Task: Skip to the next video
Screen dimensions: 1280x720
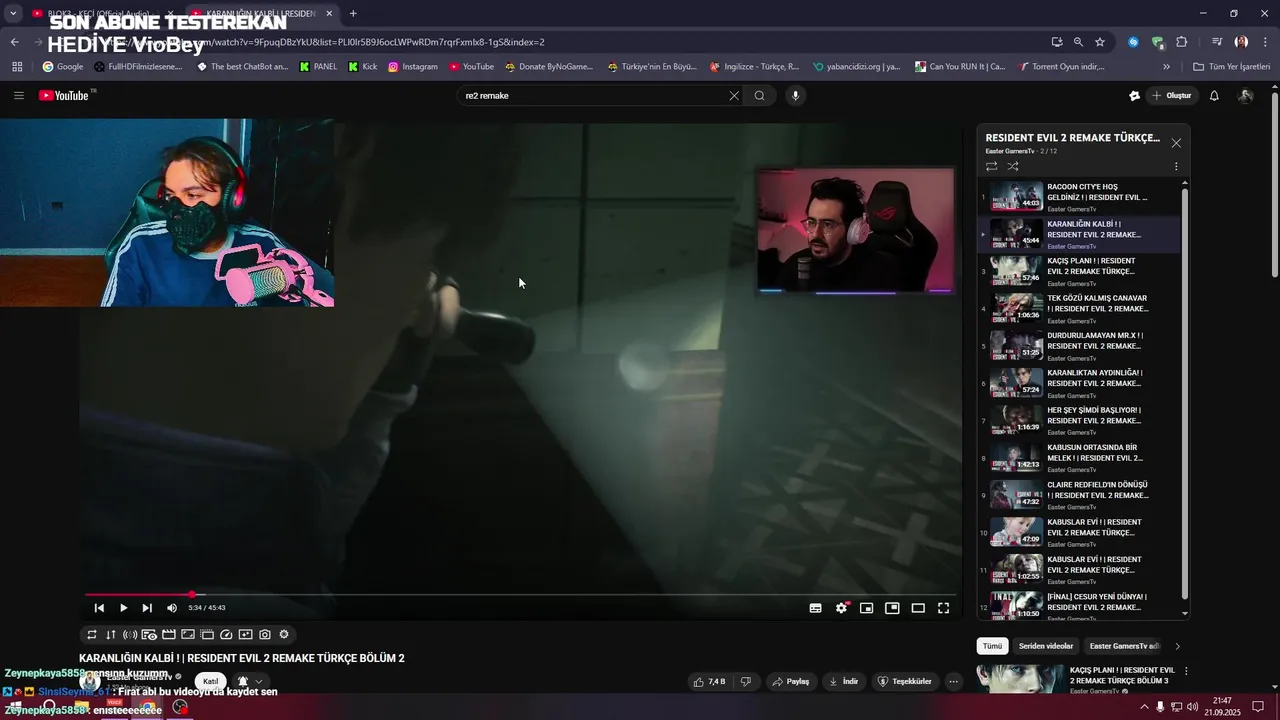Action: [x=147, y=608]
